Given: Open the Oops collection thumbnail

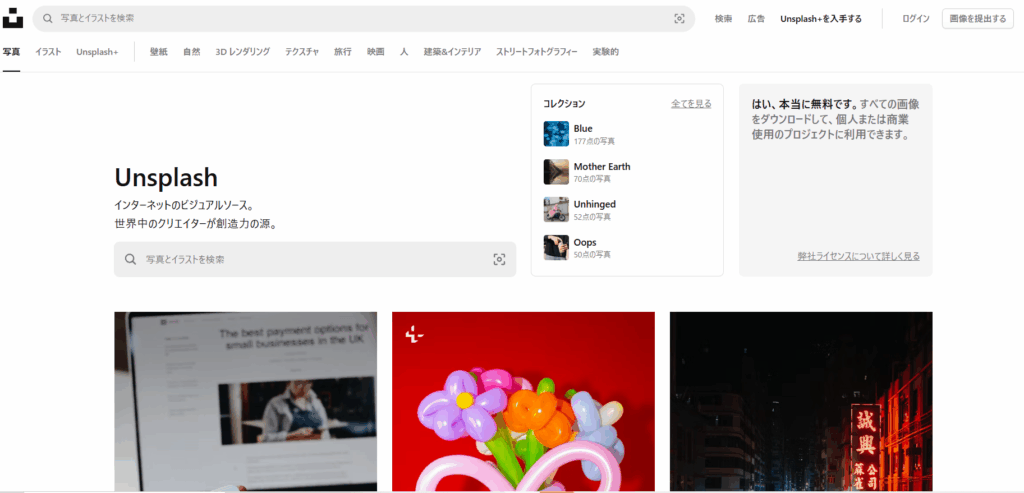Looking at the screenshot, I should (556, 247).
